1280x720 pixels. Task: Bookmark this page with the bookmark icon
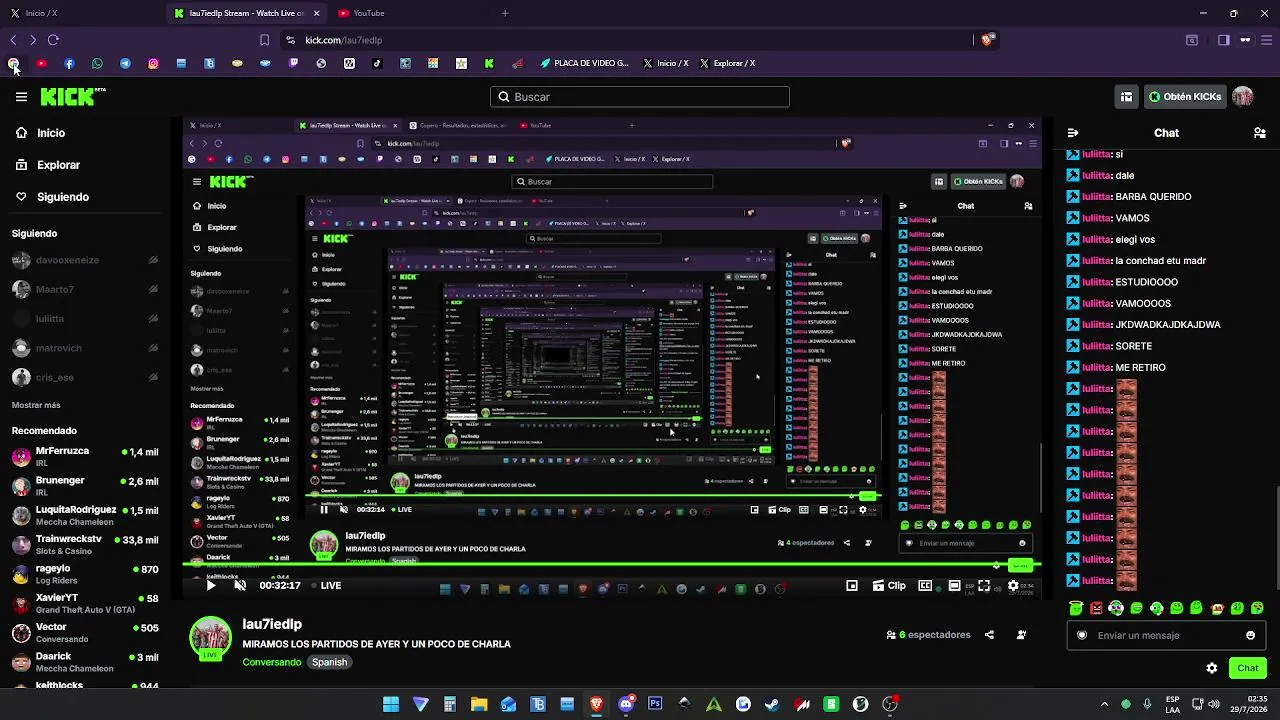264,40
